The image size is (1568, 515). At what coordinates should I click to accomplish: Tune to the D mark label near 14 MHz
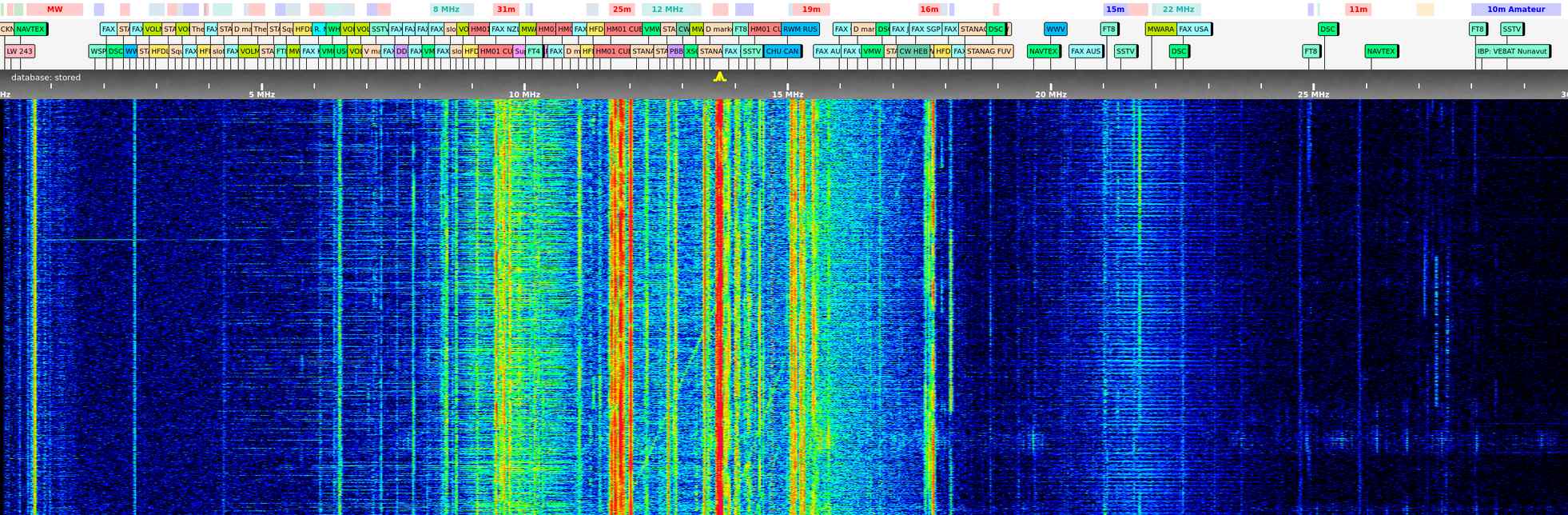(x=718, y=30)
